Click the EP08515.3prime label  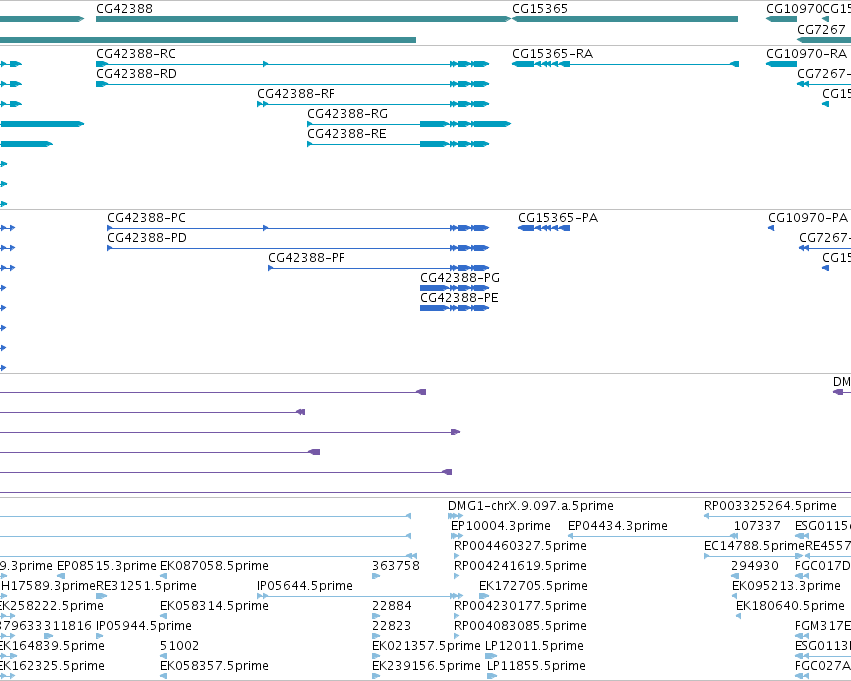click(x=107, y=567)
